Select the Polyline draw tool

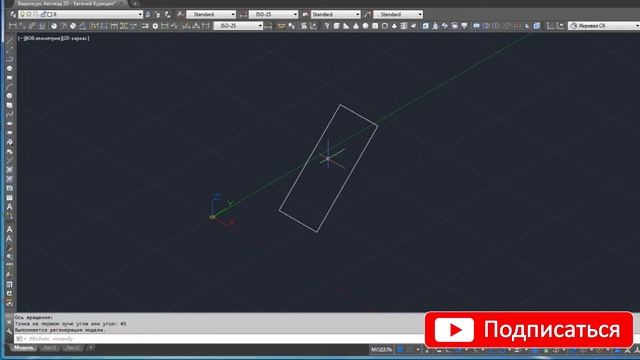[9, 59]
